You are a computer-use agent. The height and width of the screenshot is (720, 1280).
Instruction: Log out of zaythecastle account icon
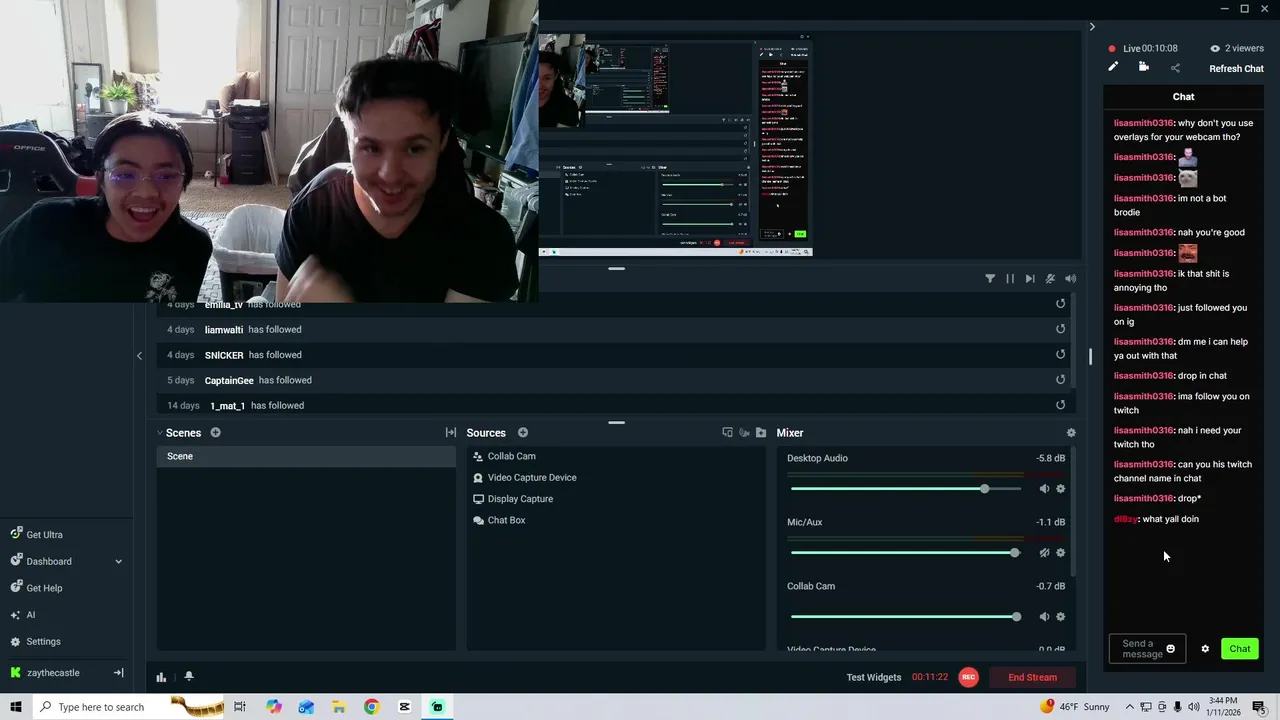118,673
